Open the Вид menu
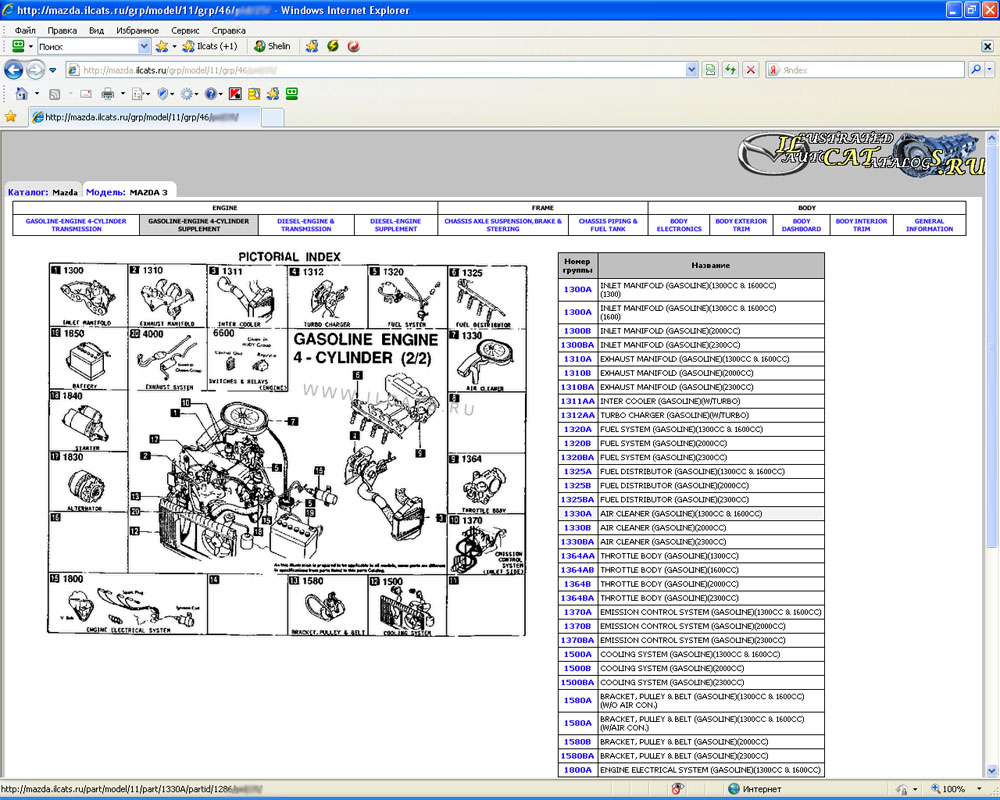 pyautogui.click(x=96, y=30)
